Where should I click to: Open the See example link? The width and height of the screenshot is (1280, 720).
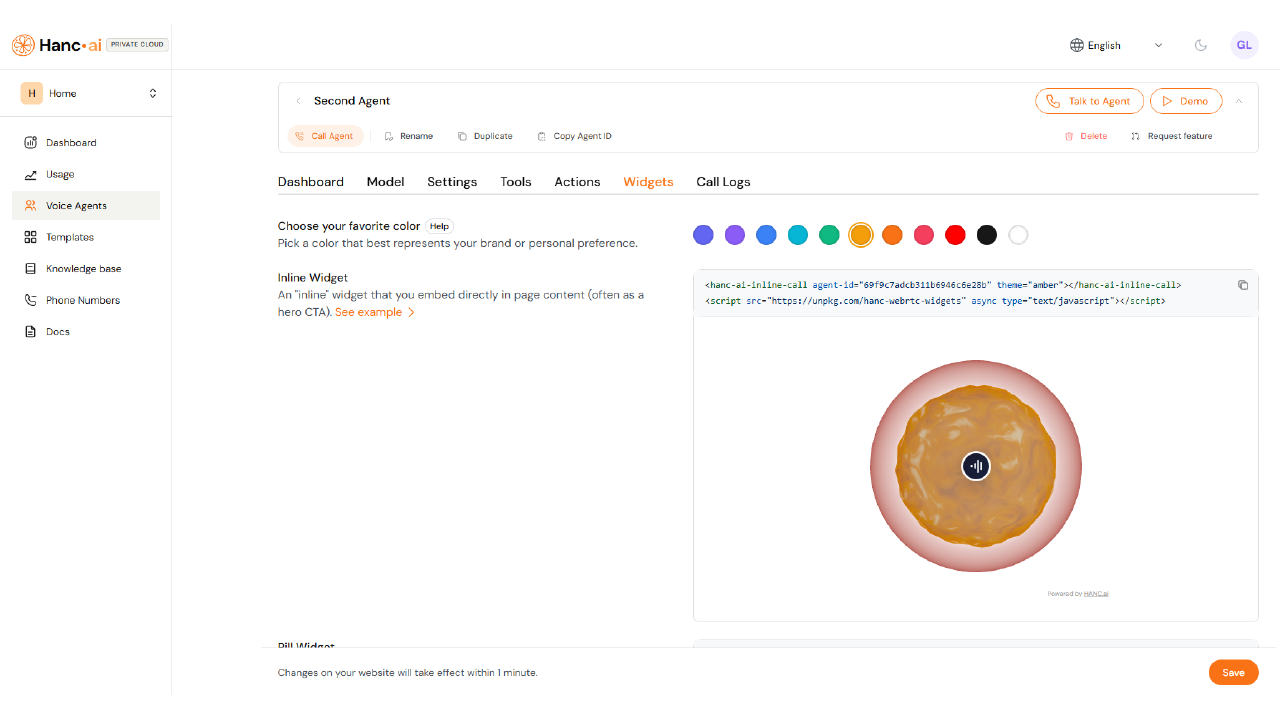pos(375,312)
